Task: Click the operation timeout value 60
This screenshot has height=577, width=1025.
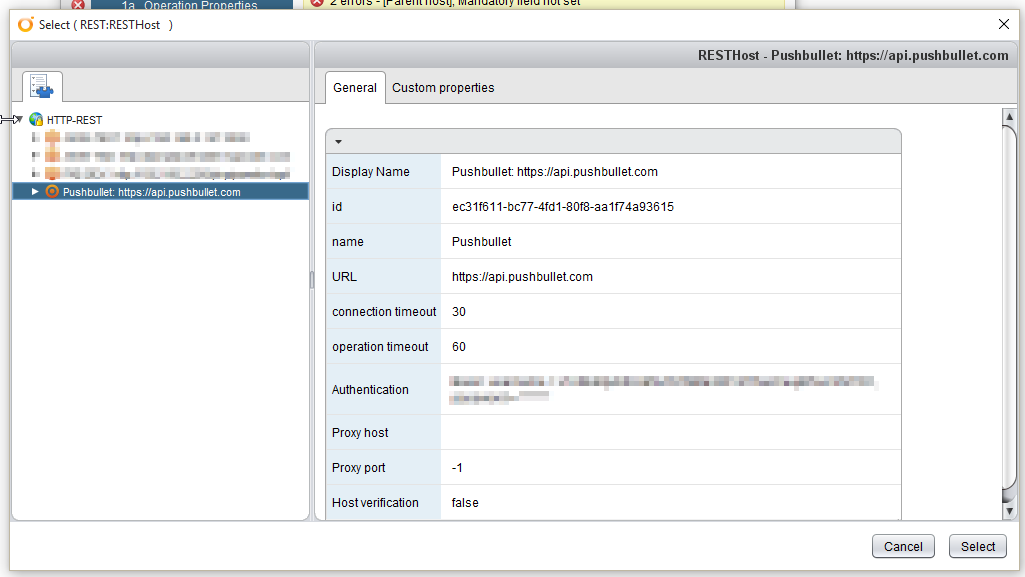Action: point(459,347)
